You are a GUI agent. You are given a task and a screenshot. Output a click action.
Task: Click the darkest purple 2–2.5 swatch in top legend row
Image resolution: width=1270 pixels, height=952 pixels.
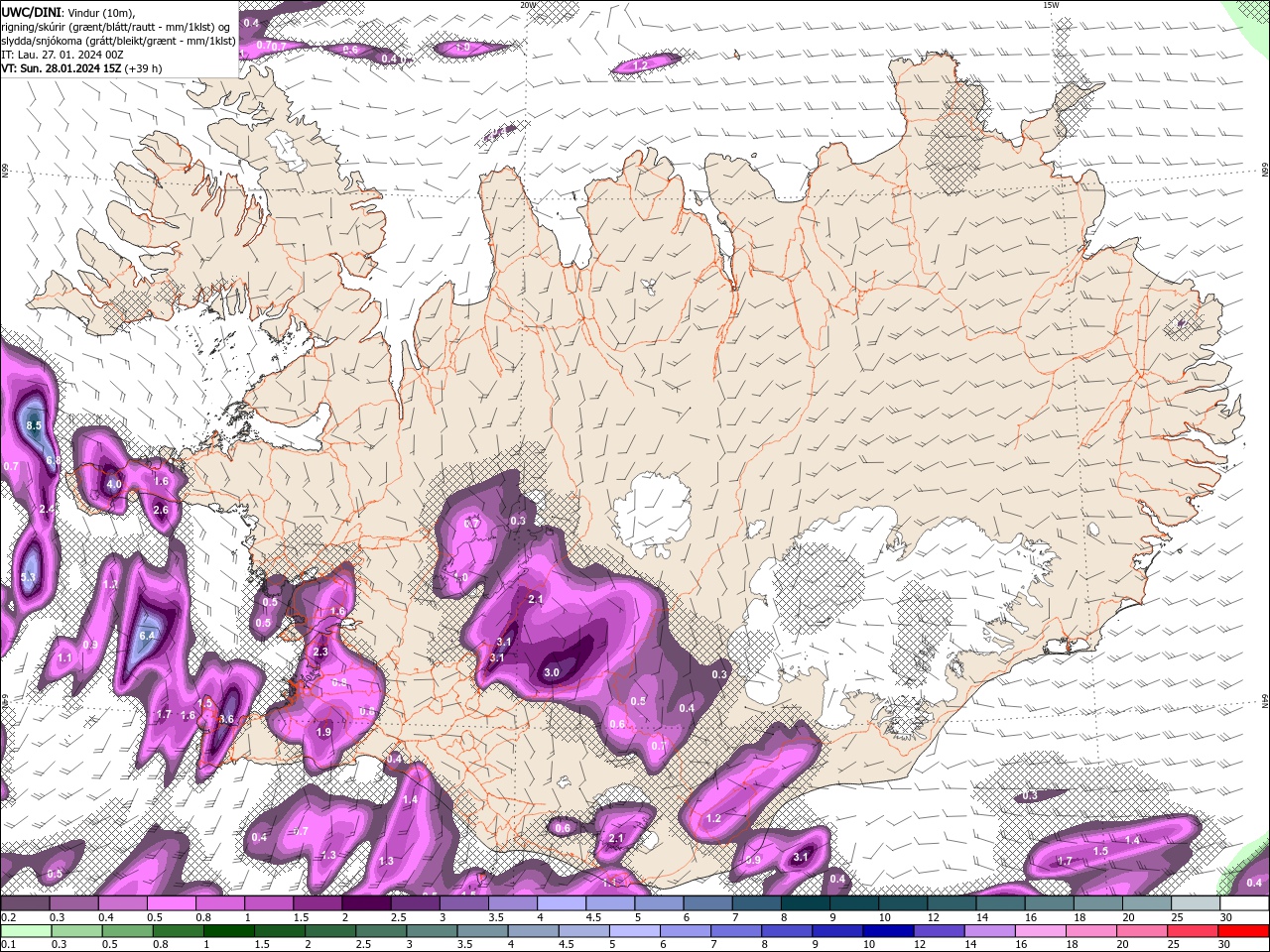(366, 903)
